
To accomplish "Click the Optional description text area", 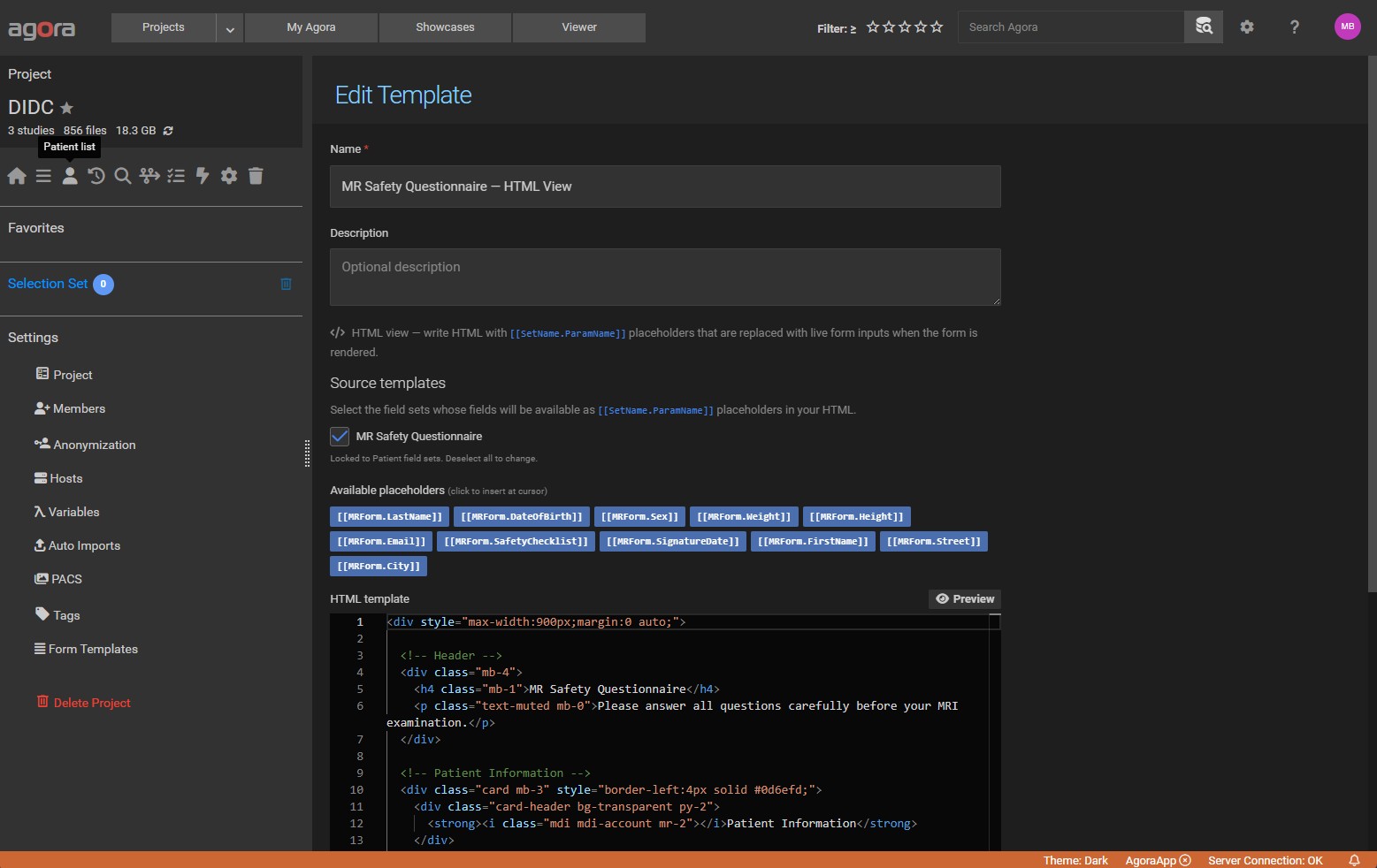I will (665, 278).
